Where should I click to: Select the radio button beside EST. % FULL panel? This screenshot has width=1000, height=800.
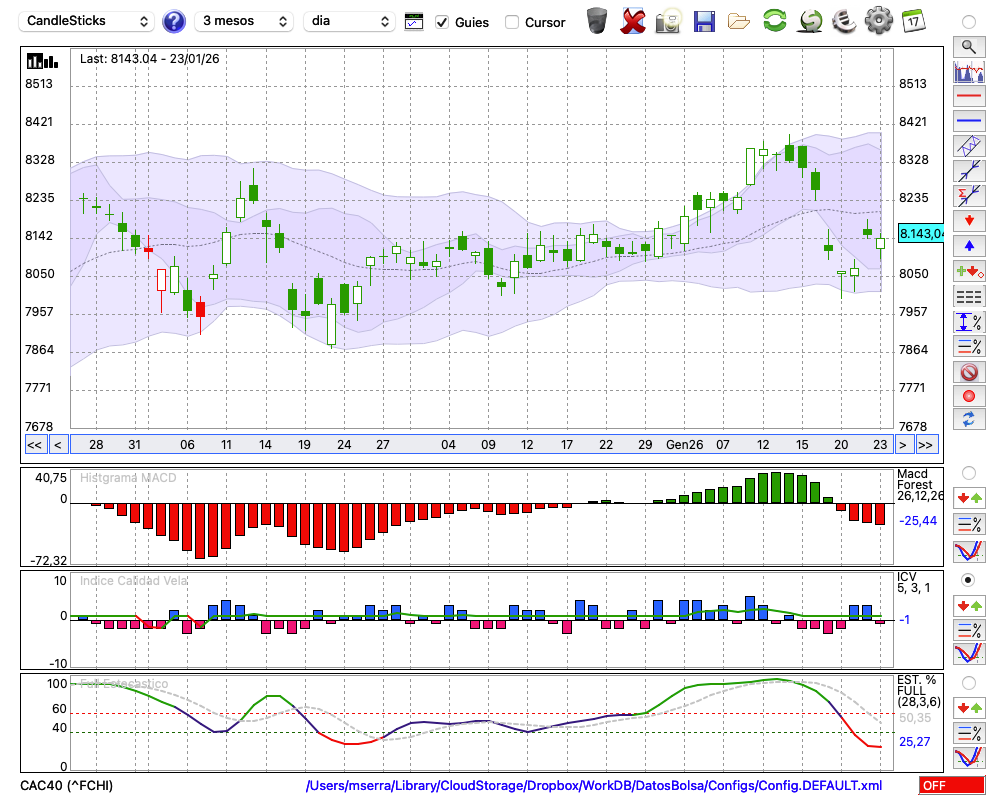pos(968,683)
